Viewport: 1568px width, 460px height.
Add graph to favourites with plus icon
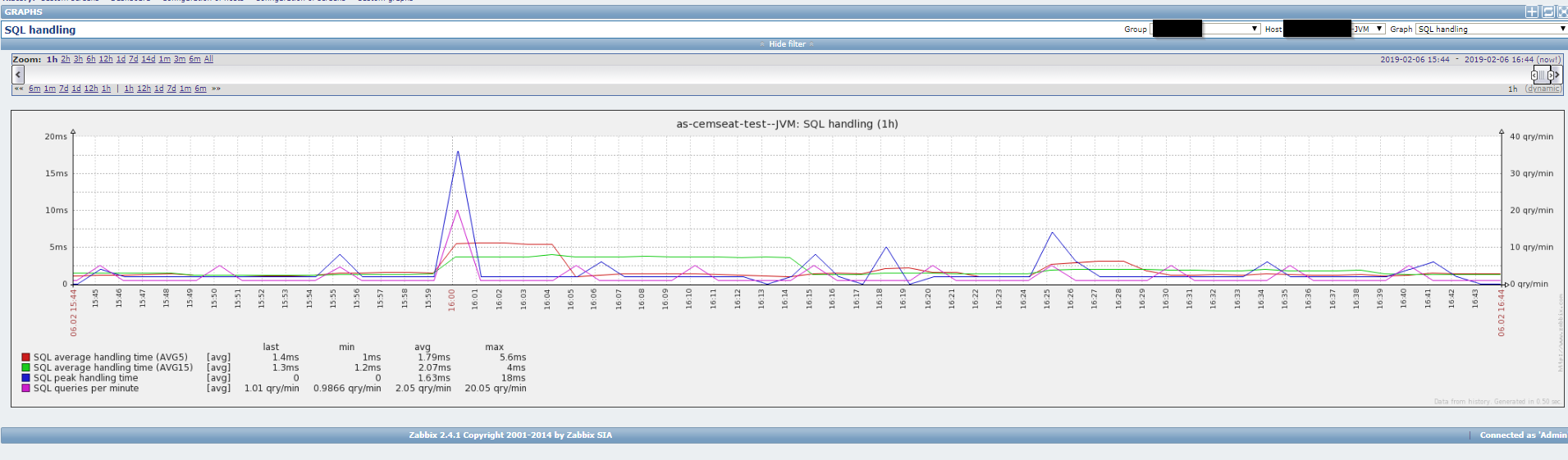click(1532, 11)
